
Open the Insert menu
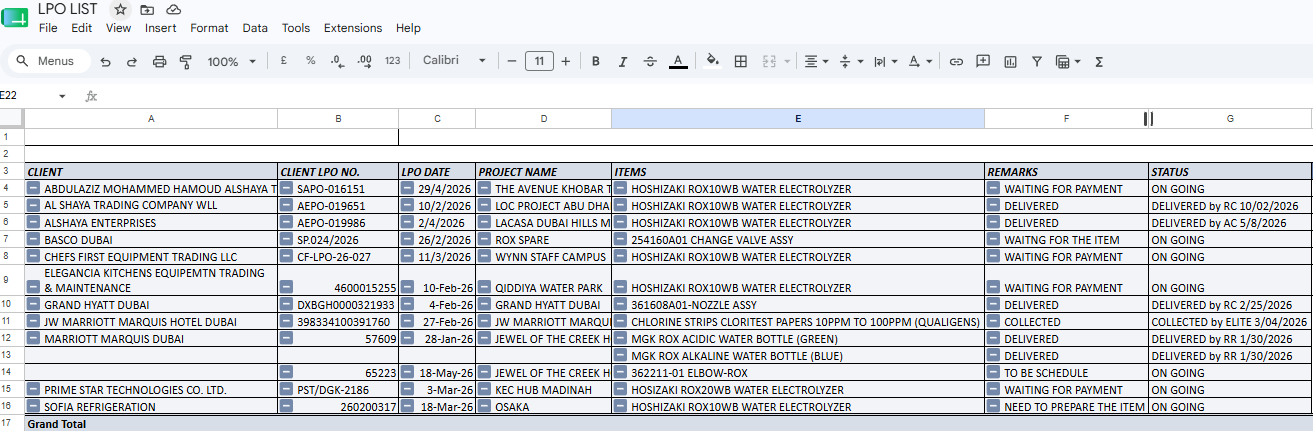point(160,28)
